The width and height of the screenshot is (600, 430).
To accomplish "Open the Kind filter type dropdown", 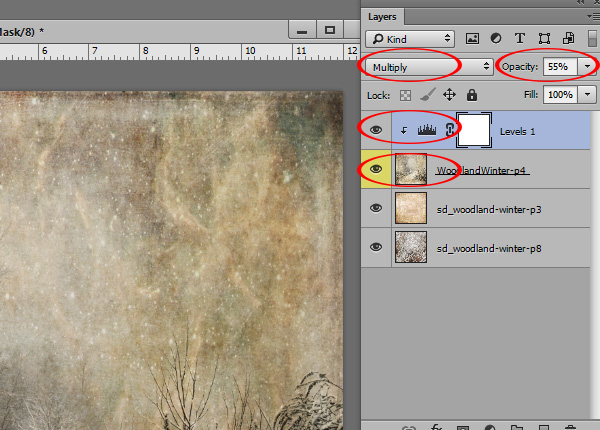I will tap(411, 39).
